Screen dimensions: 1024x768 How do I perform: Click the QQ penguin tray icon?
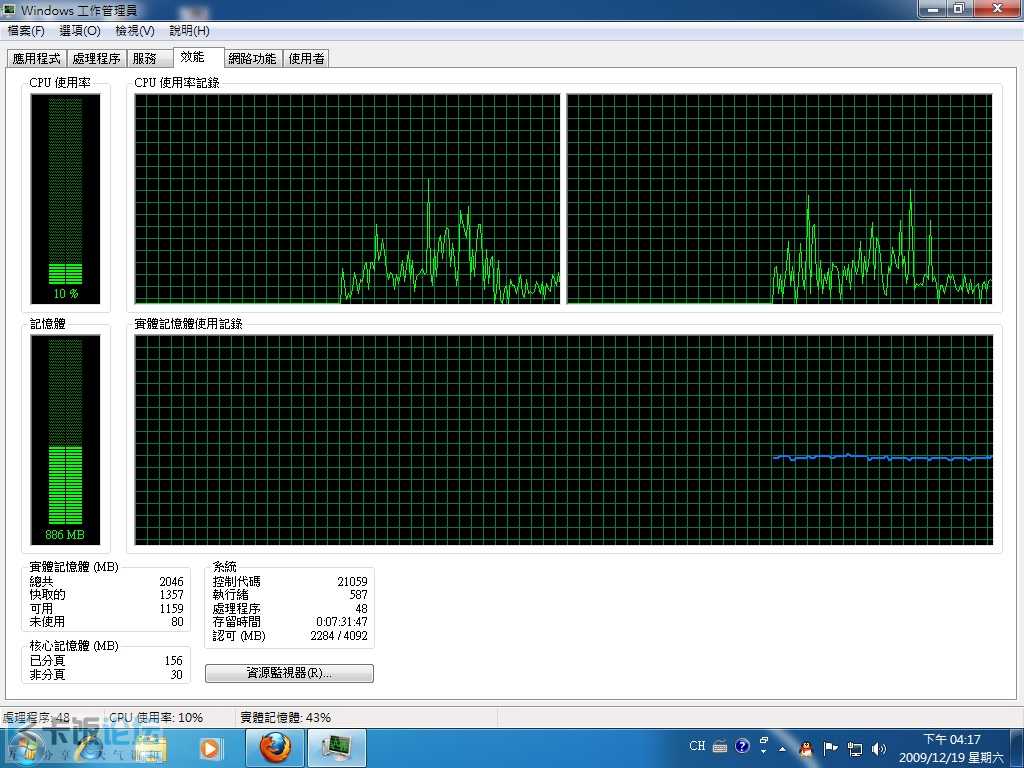click(807, 748)
